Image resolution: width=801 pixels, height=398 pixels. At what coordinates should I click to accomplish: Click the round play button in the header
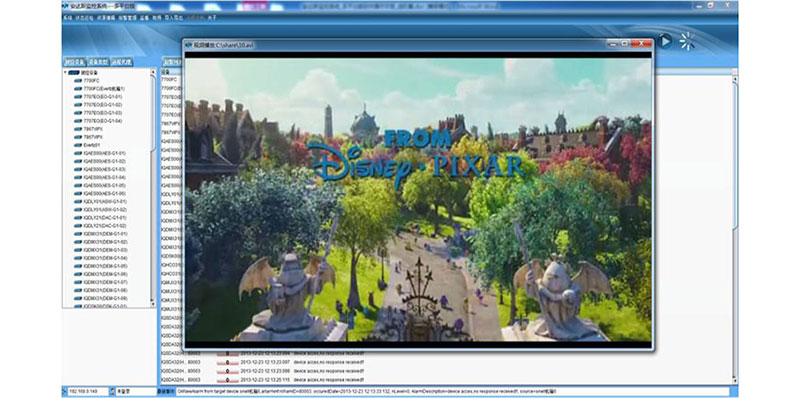point(665,40)
